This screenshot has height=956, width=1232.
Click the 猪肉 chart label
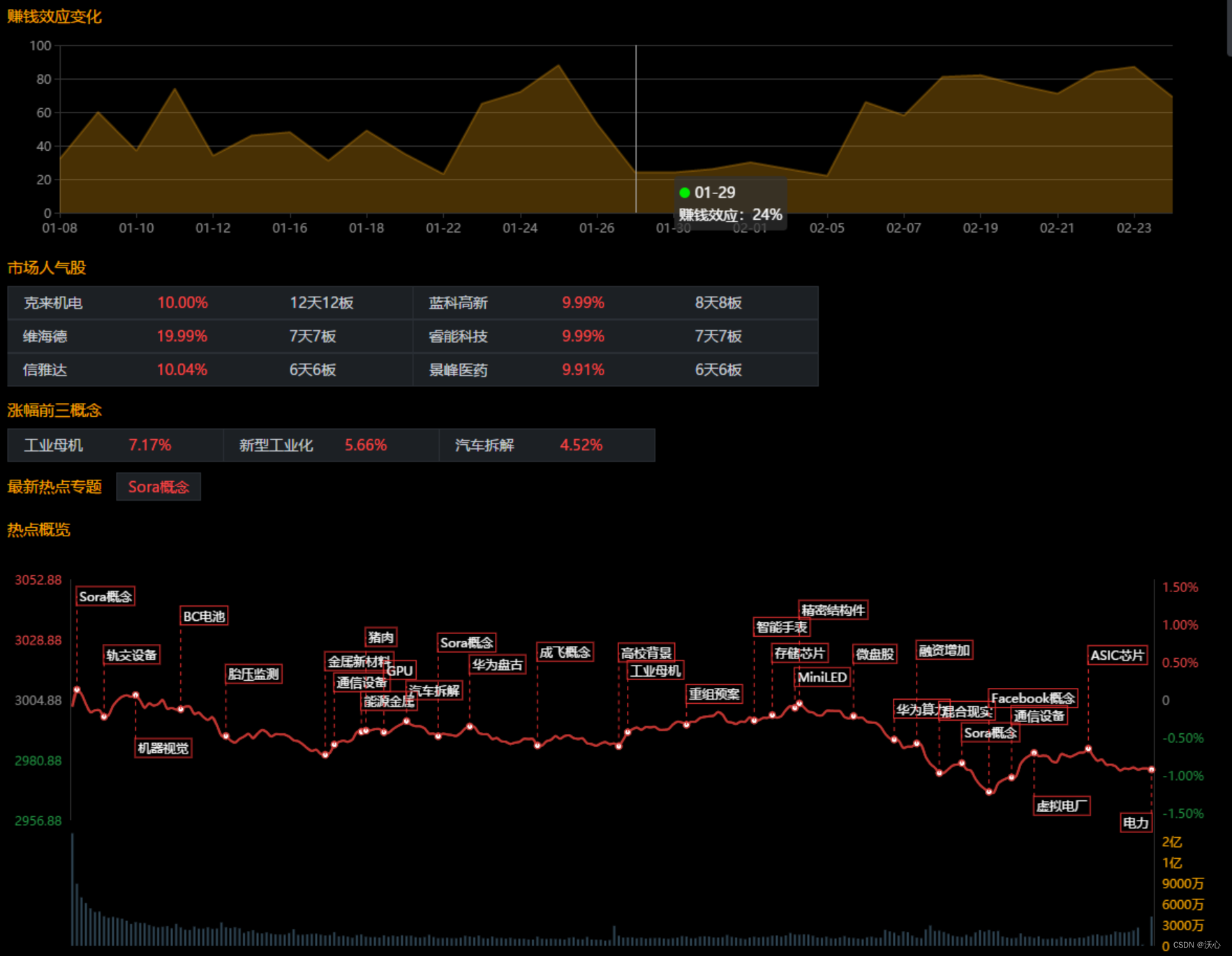pos(381,637)
